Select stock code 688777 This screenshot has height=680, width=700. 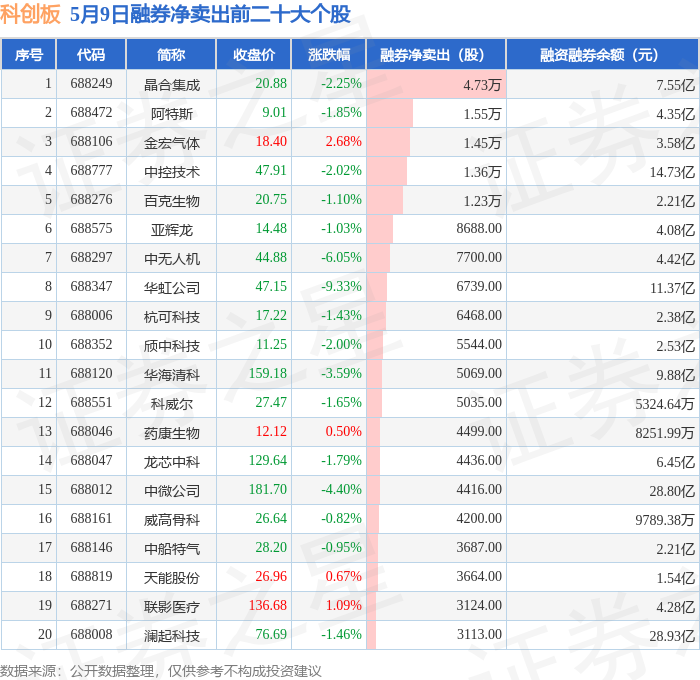(91, 171)
